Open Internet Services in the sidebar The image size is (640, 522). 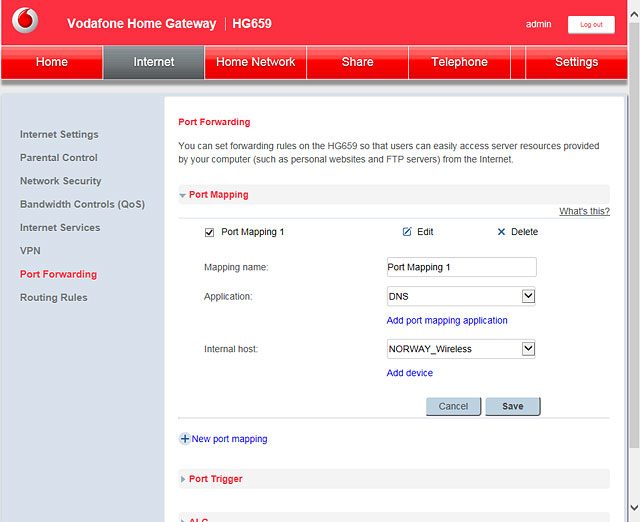click(60, 227)
